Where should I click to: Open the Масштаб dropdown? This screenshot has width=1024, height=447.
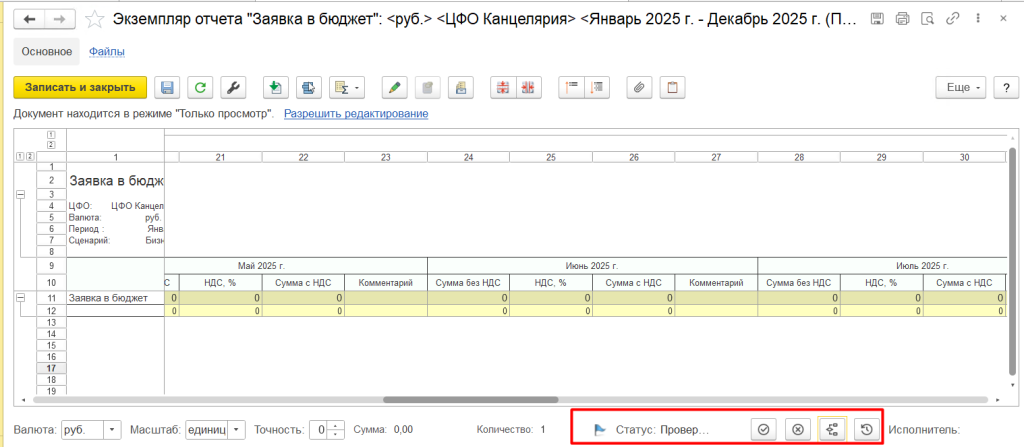tap(236, 429)
